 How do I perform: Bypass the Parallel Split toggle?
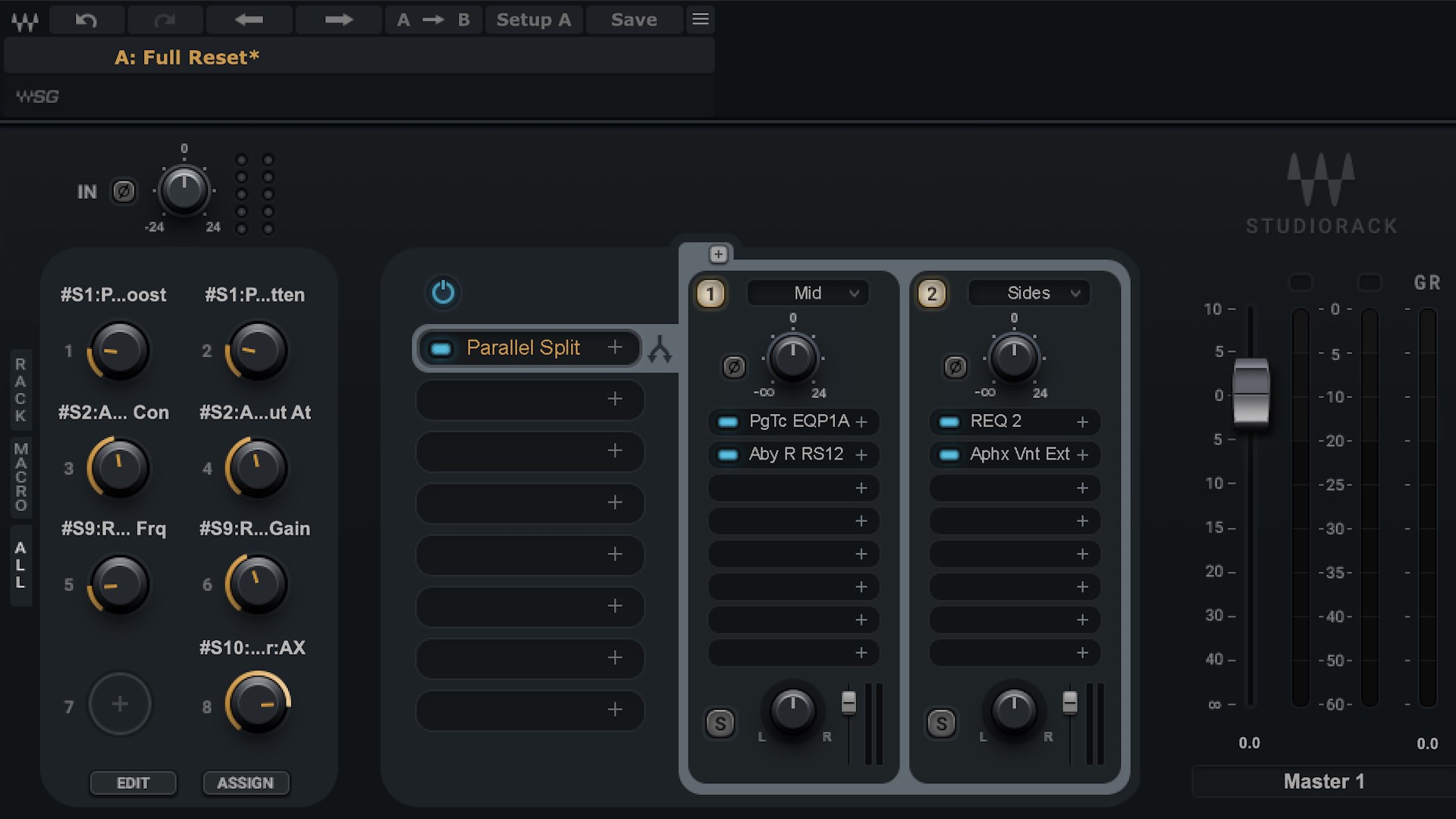click(441, 347)
